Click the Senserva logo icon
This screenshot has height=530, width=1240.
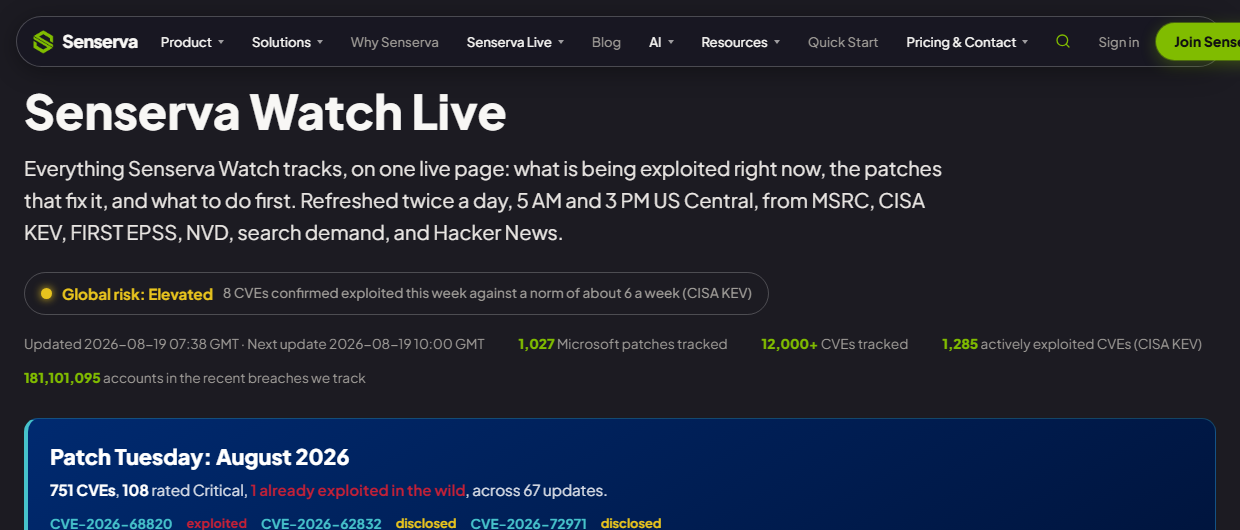coord(43,42)
